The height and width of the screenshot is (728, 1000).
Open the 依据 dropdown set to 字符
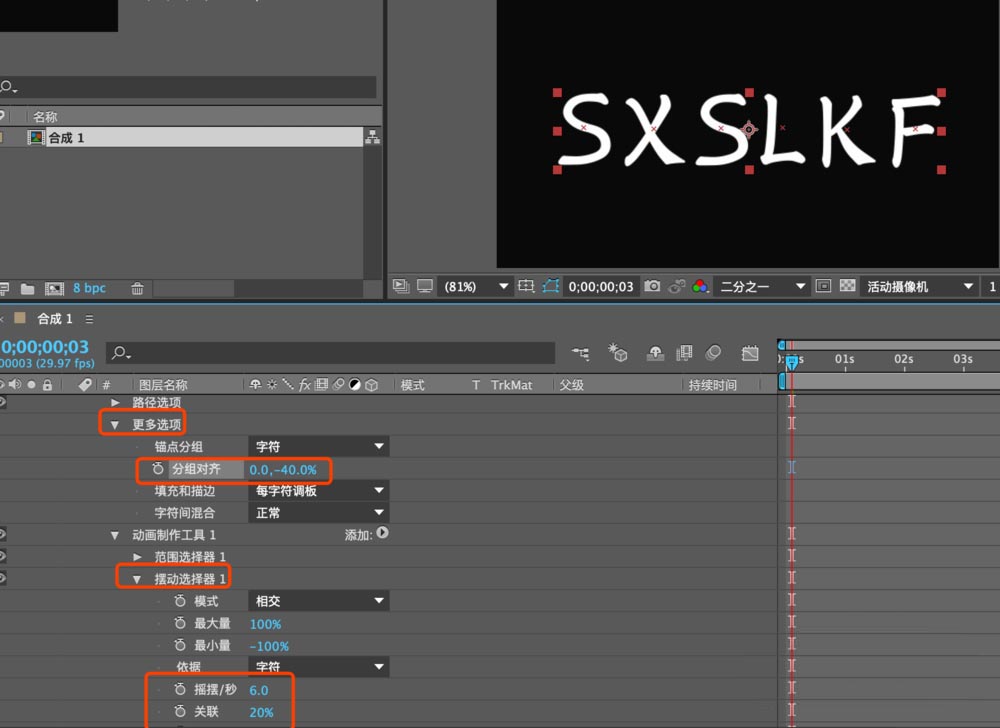pyautogui.click(x=319, y=667)
